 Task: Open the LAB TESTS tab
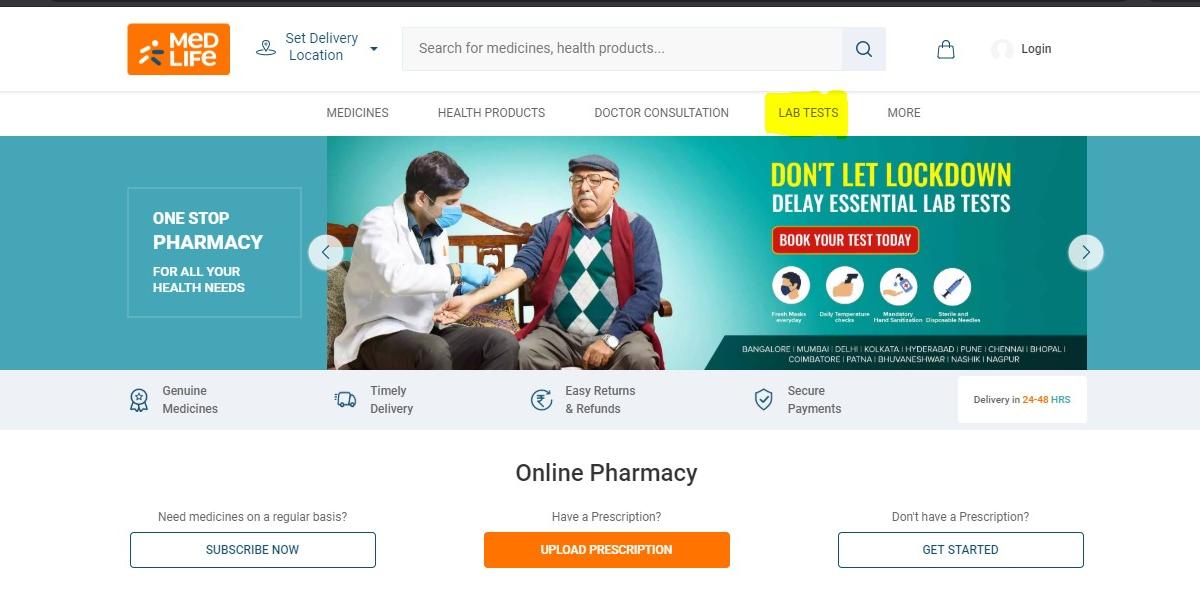point(808,113)
